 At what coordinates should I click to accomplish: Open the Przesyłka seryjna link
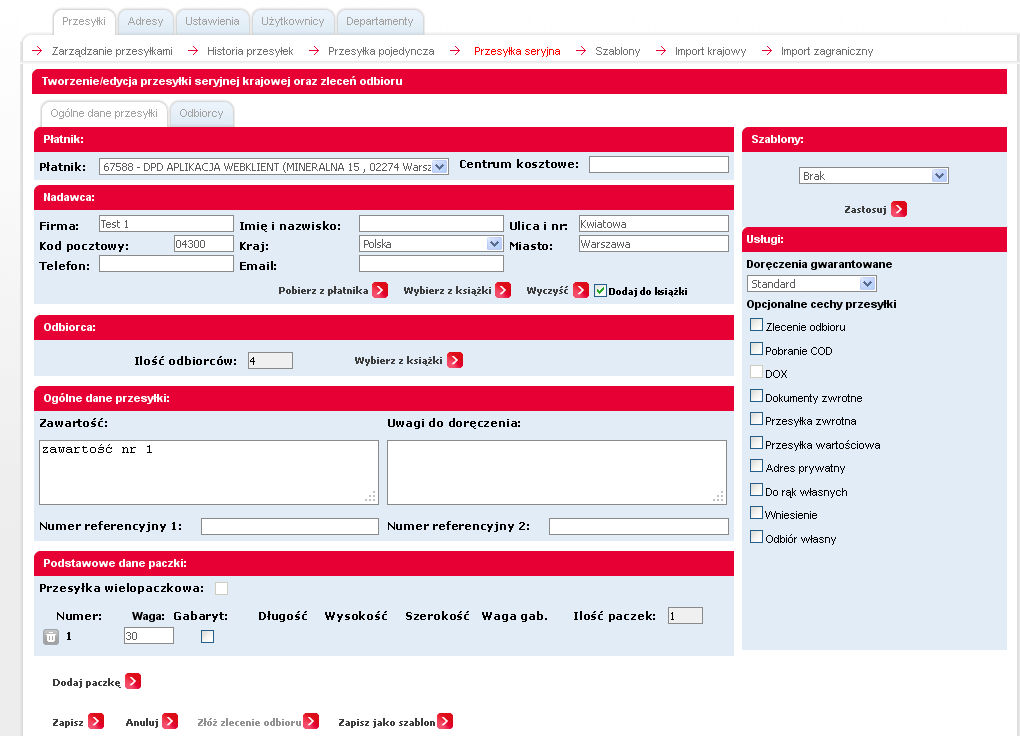[517, 51]
